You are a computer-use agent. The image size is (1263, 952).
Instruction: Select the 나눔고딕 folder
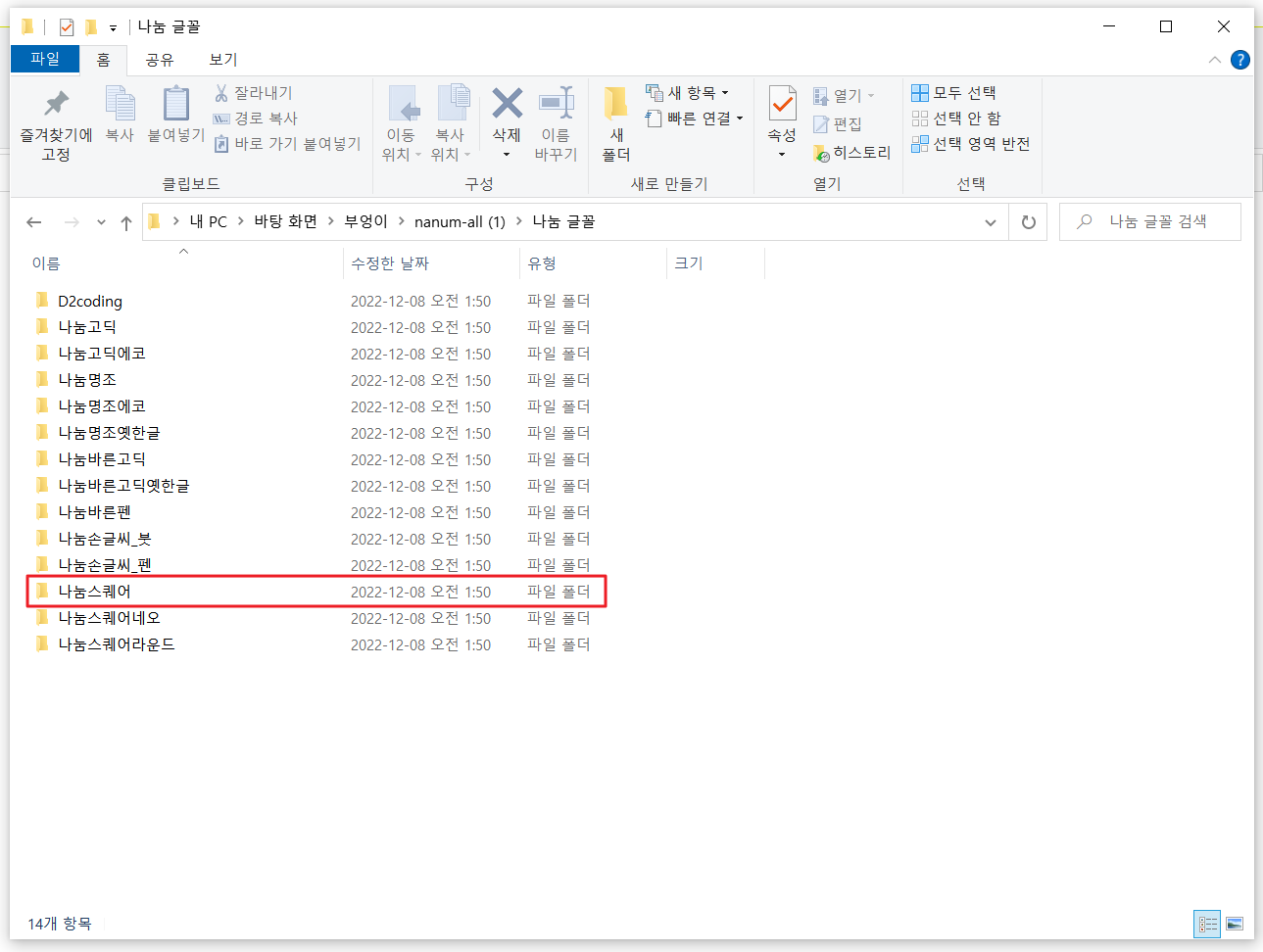tap(87, 327)
